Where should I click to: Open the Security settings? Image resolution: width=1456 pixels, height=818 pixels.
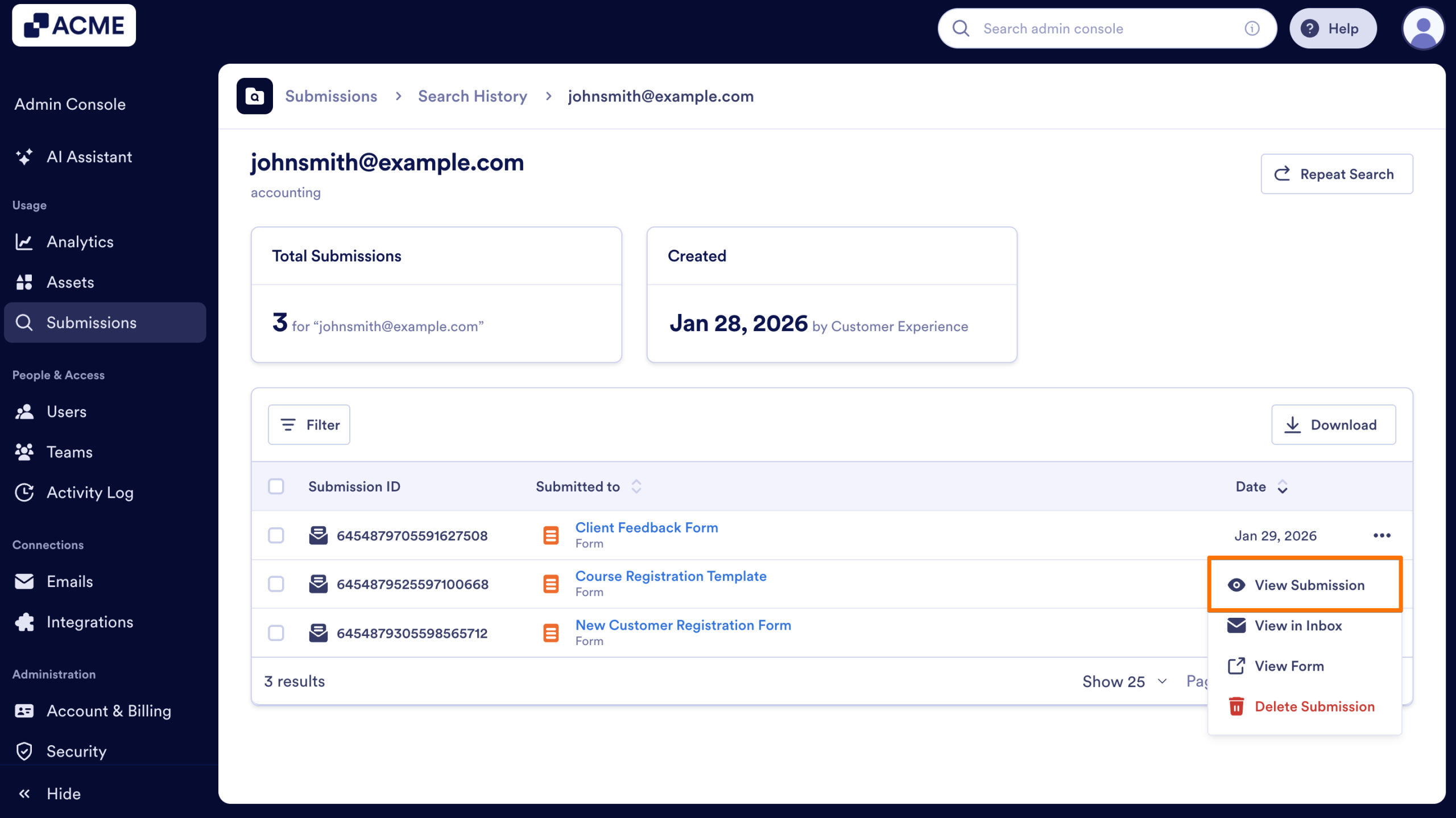click(x=76, y=751)
